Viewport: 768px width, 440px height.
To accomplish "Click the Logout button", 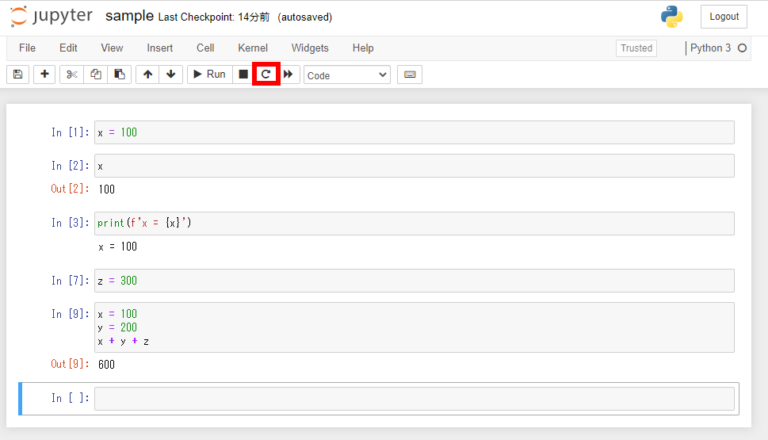I will coord(724,17).
